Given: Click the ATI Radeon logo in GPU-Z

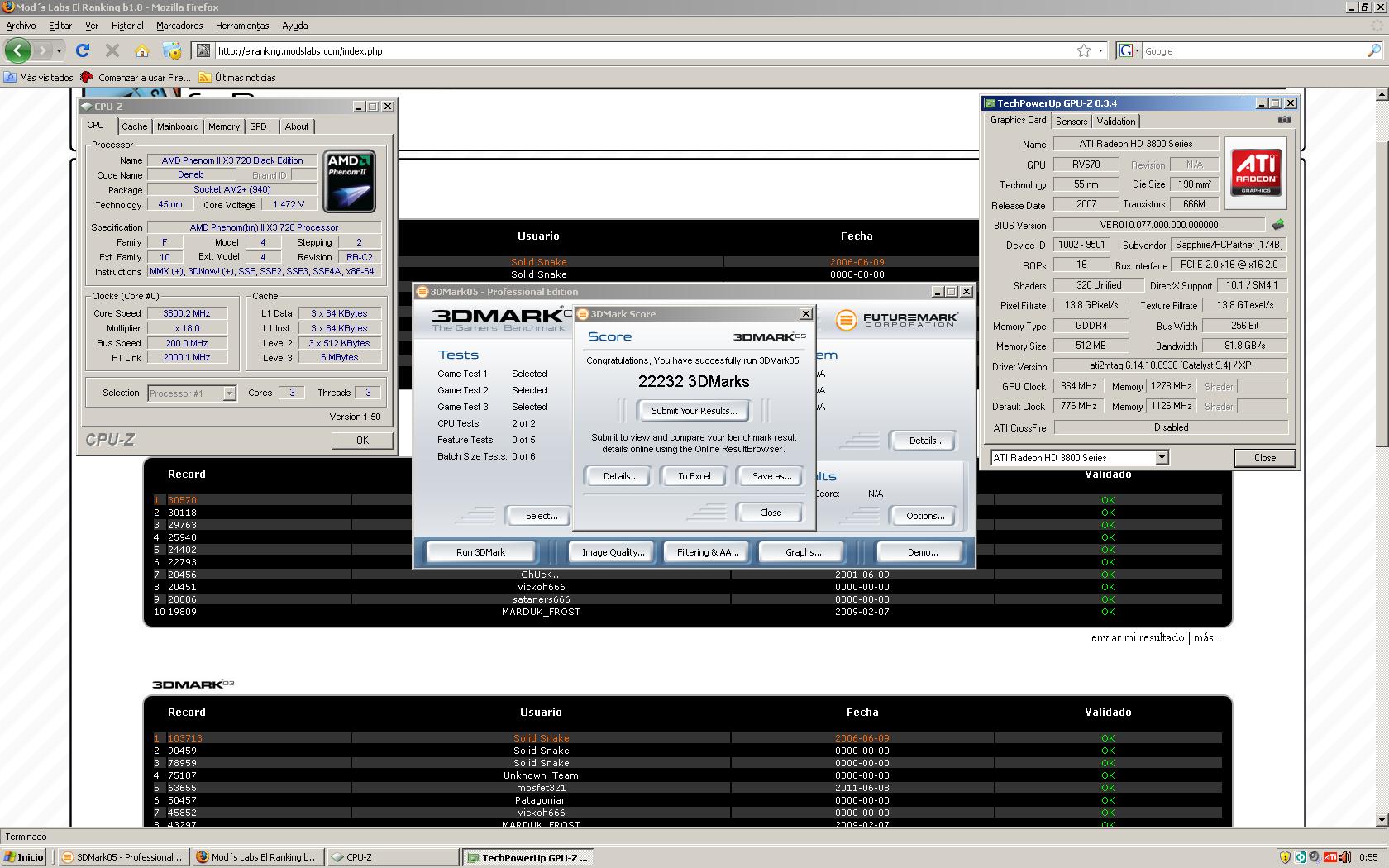Looking at the screenshot, I should pos(1256,171).
